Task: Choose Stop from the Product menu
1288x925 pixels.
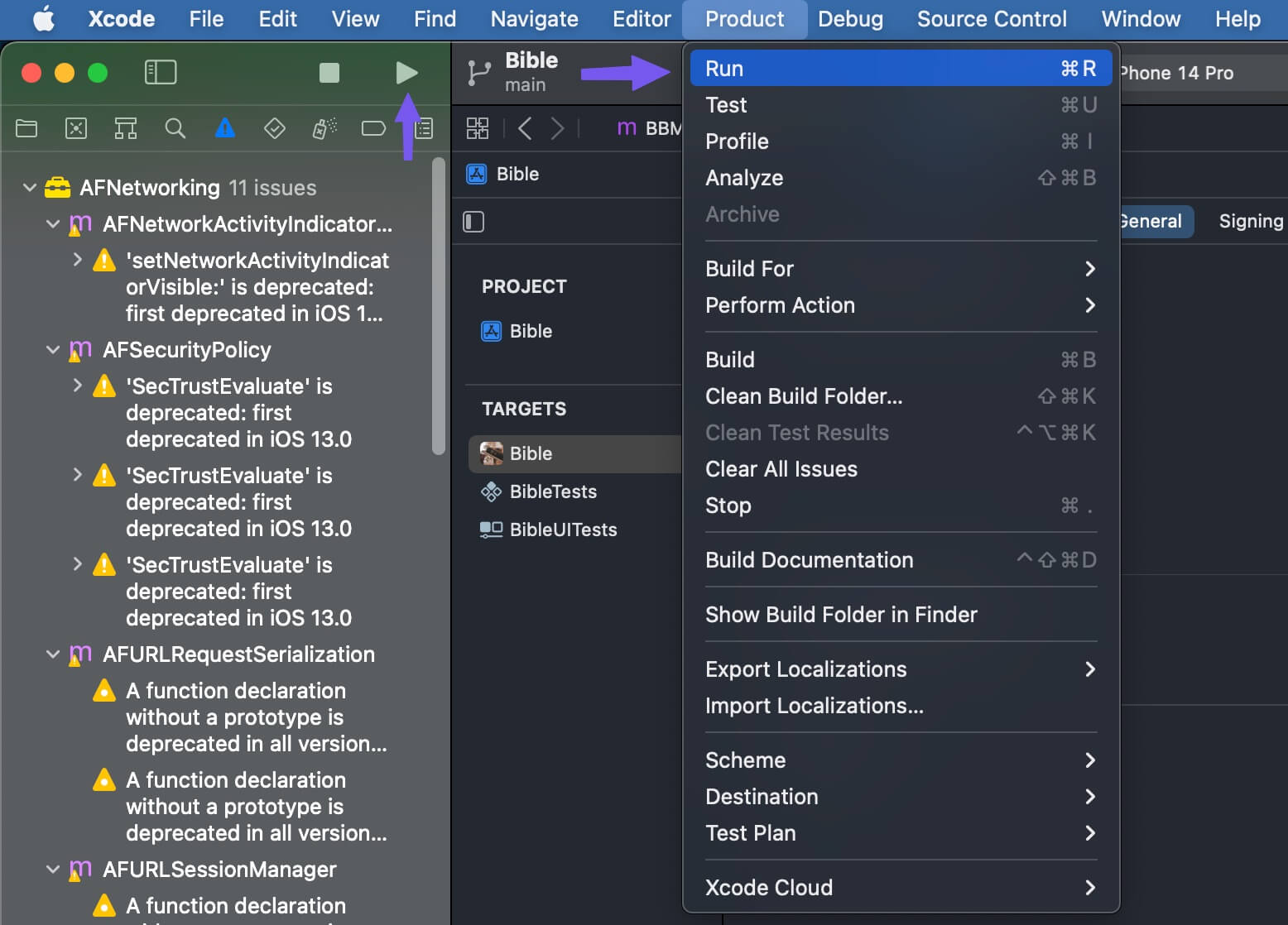Action: coord(901,506)
